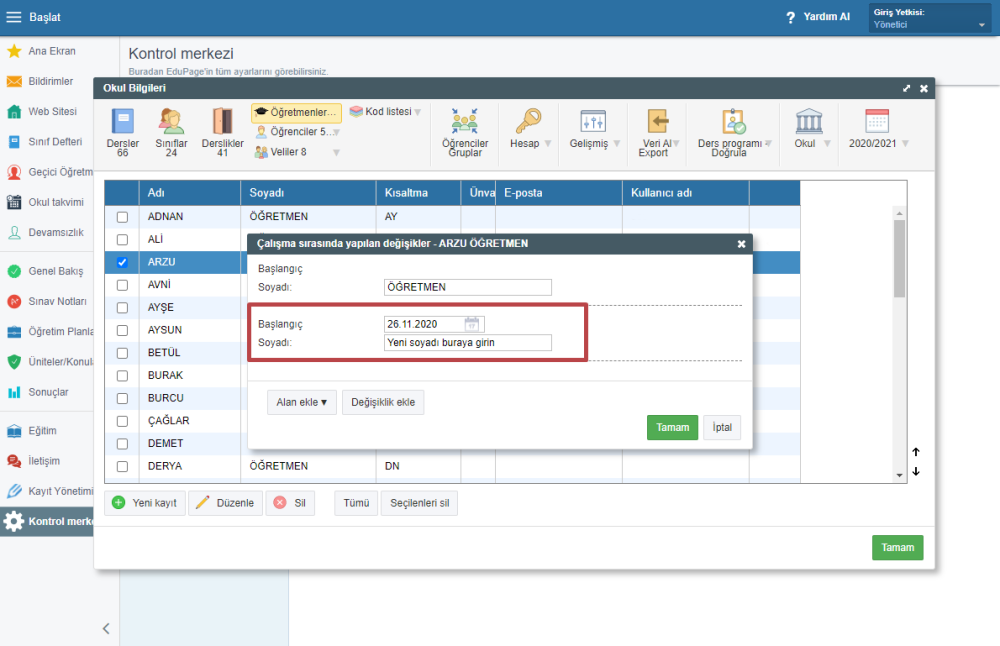This screenshot has width=1000, height=646.
Task: Tick the DERYA row checkbox
Action: click(x=122, y=466)
